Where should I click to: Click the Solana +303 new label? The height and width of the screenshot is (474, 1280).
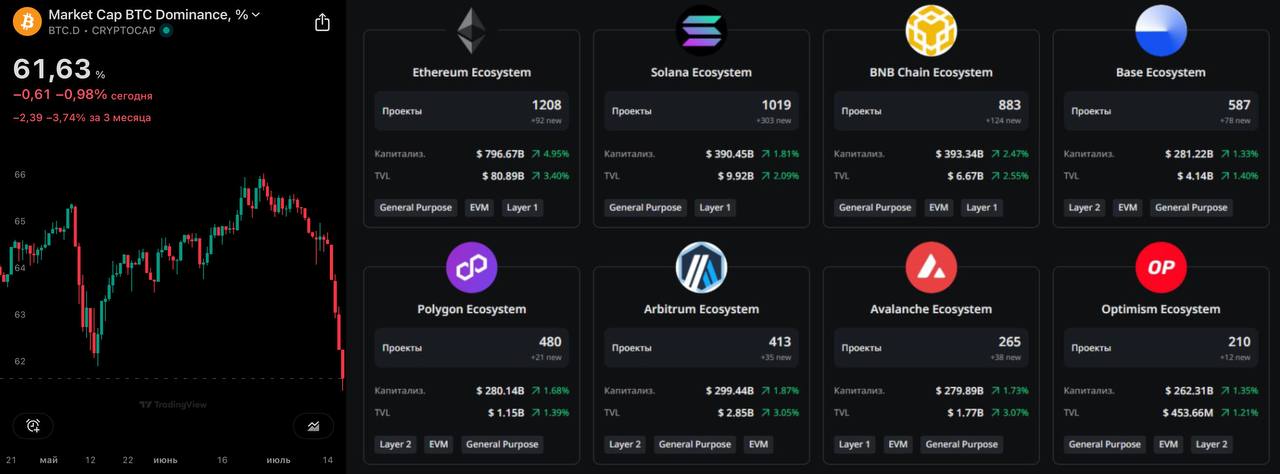pyautogui.click(x=776, y=120)
